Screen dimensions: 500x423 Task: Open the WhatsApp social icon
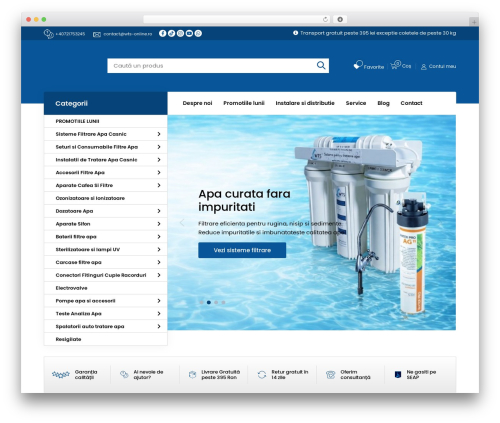pyautogui.click(x=198, y=33)
